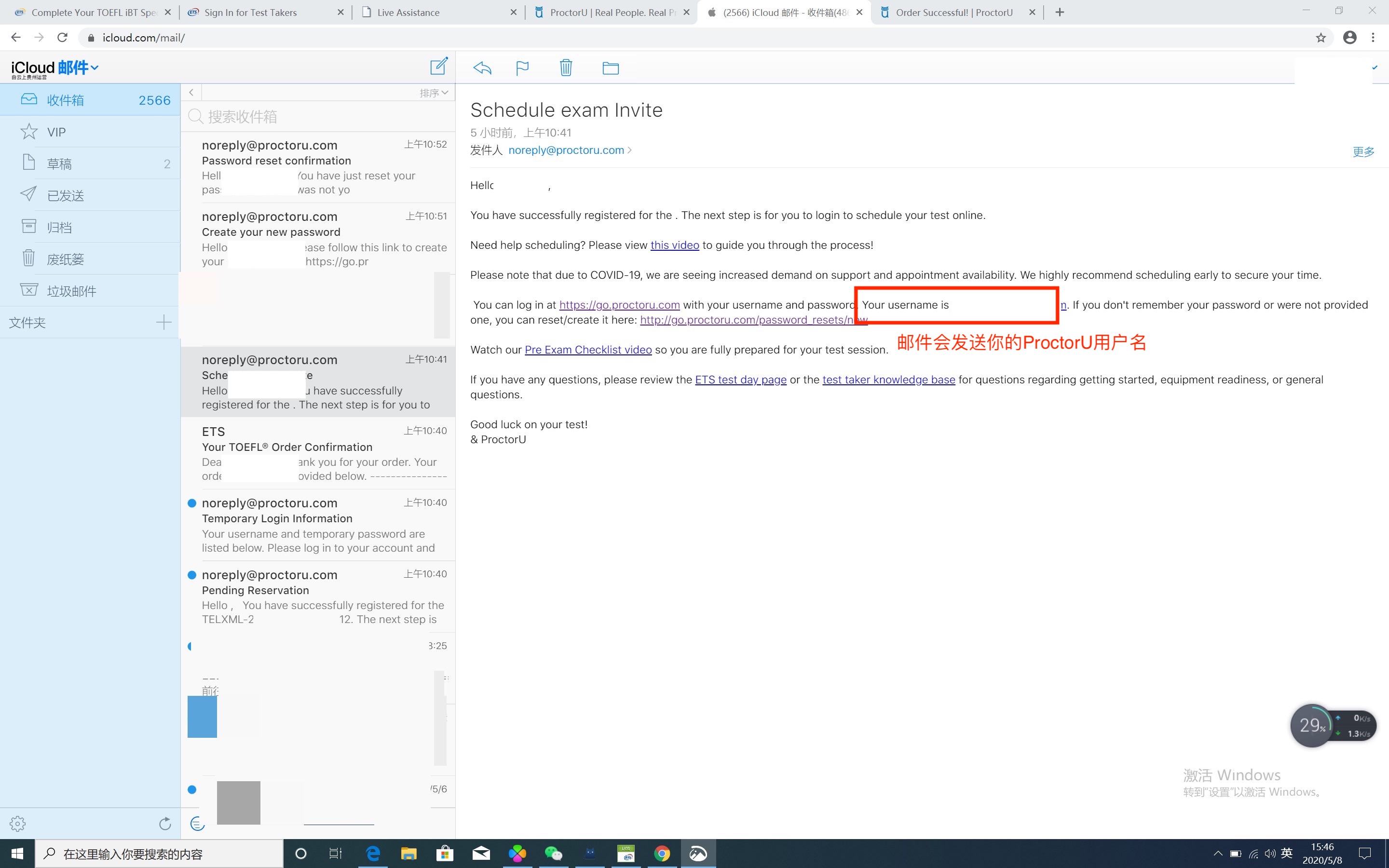Open the 已发送 sent folder
The image size is (1389, 868).
coord(90,195)
